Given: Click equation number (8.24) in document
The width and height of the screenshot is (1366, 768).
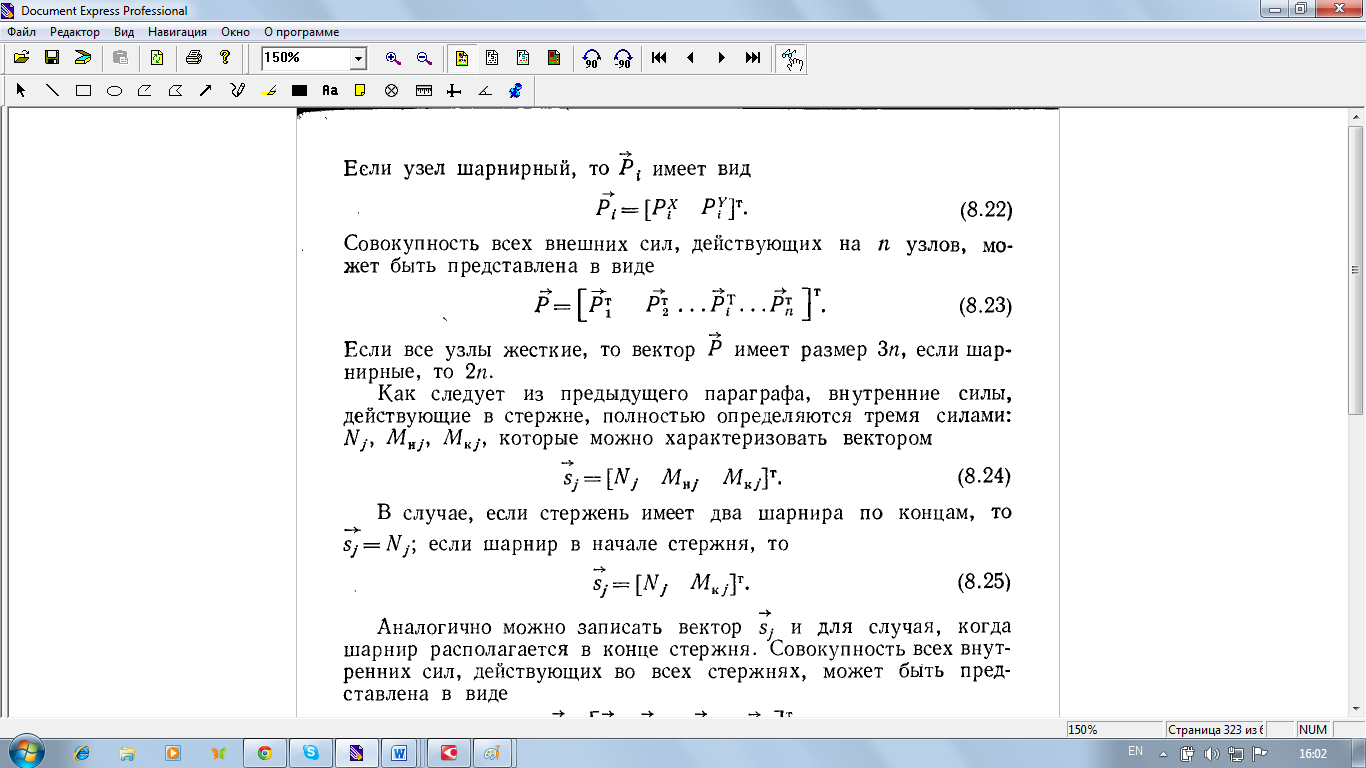Looking at the screenshot, I should coord(985,476).
